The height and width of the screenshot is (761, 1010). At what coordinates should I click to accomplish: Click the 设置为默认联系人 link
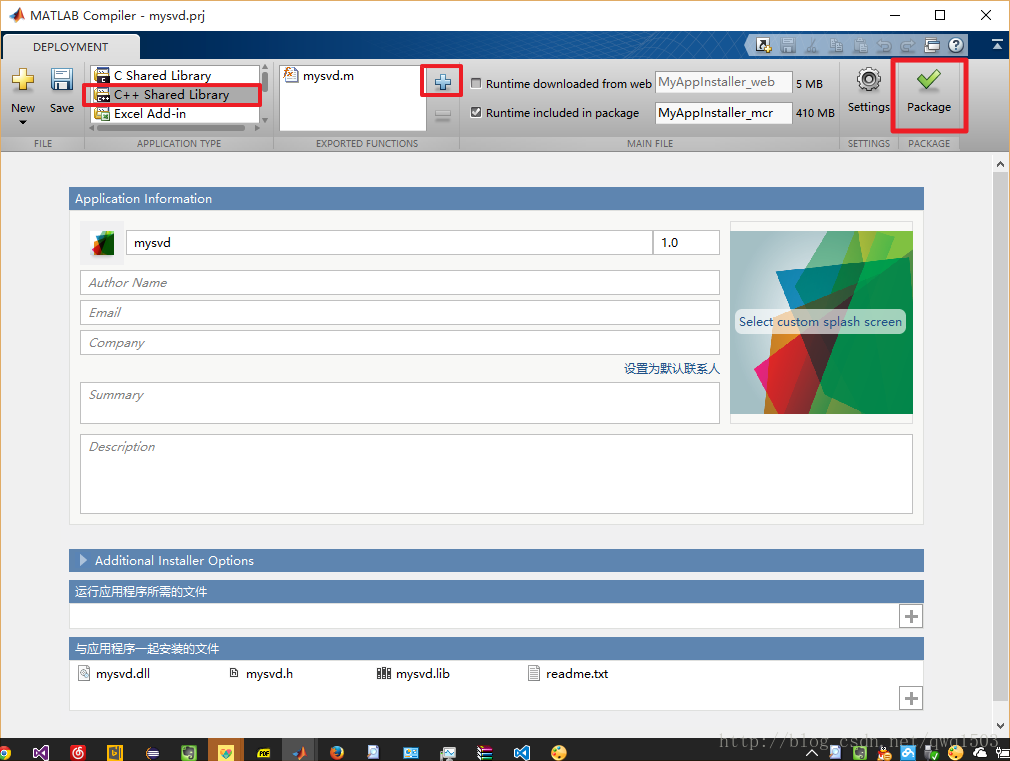pyautogui.click(x=671, y=369)
